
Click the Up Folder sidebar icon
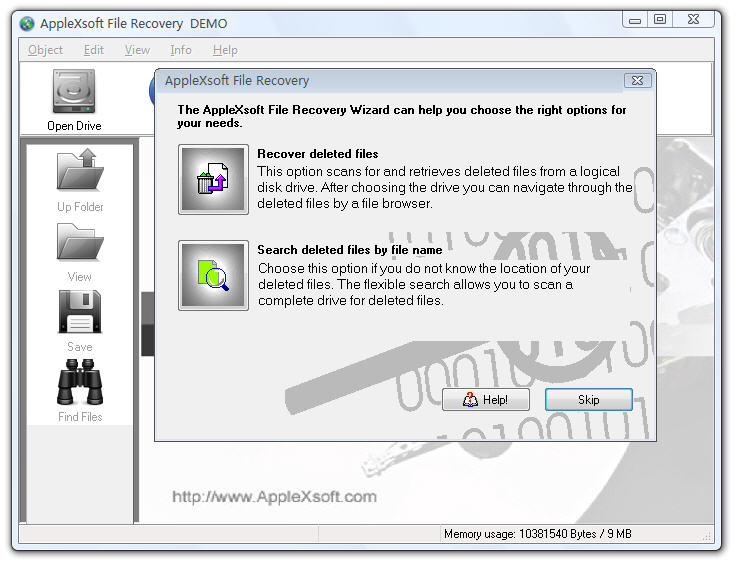80,172
